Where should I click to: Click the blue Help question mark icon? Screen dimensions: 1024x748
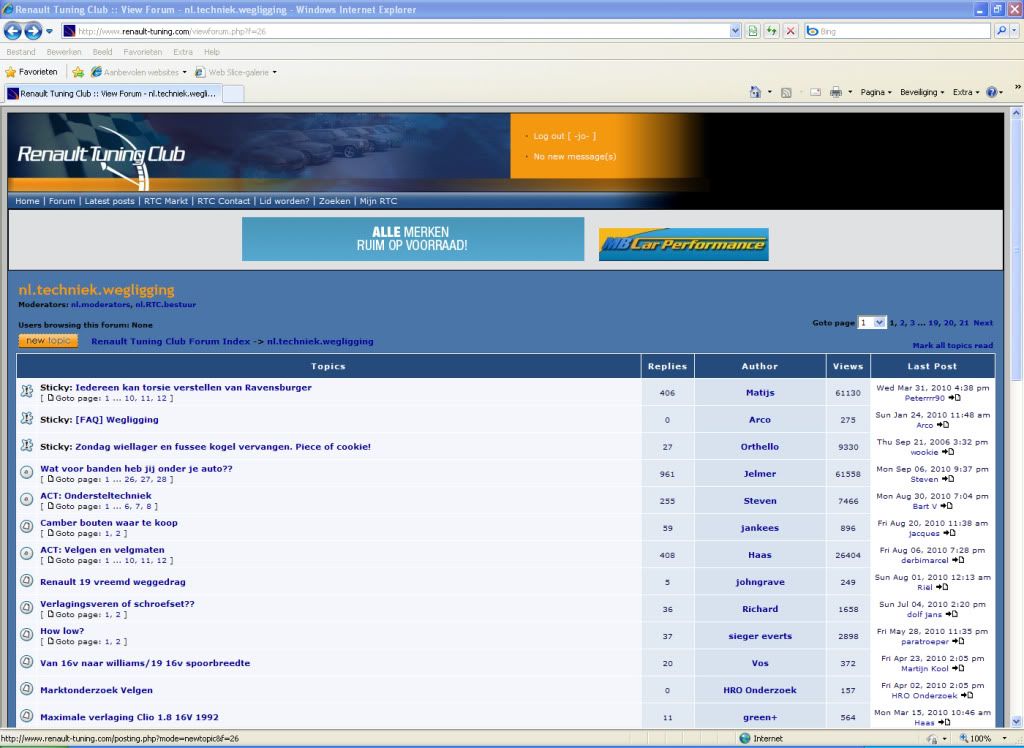click(x=991, y=92)
